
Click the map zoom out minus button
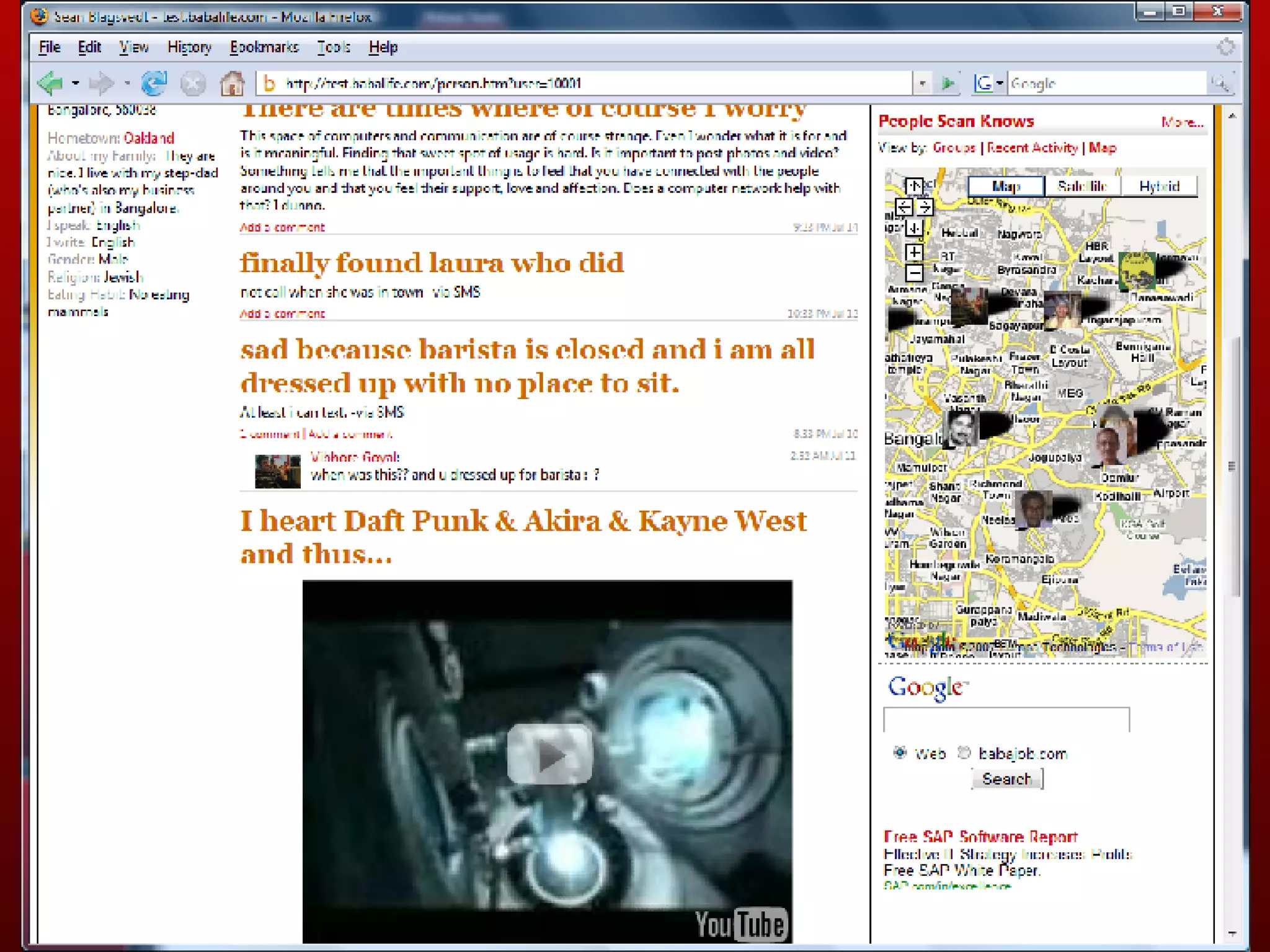coord(914,273)
